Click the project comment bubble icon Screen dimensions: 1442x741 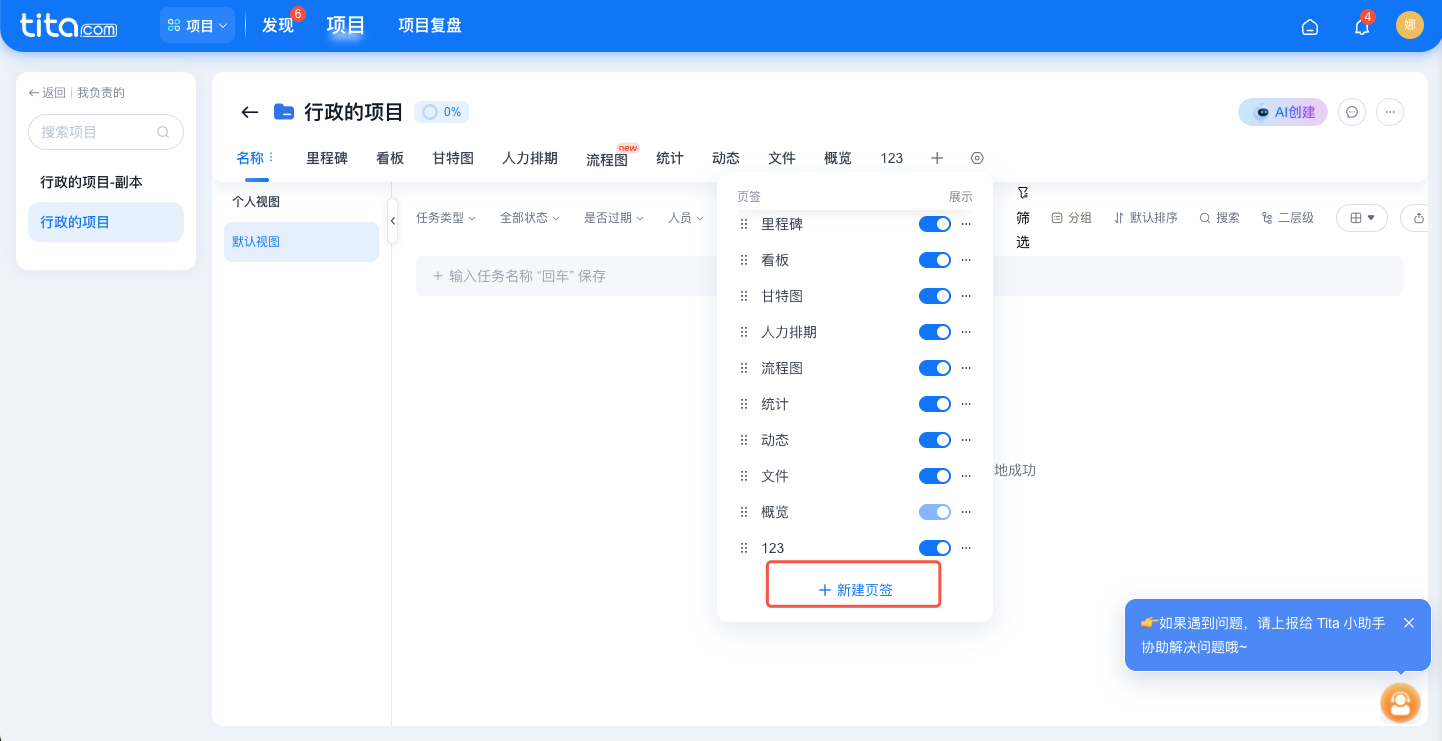coord(1352,112)
